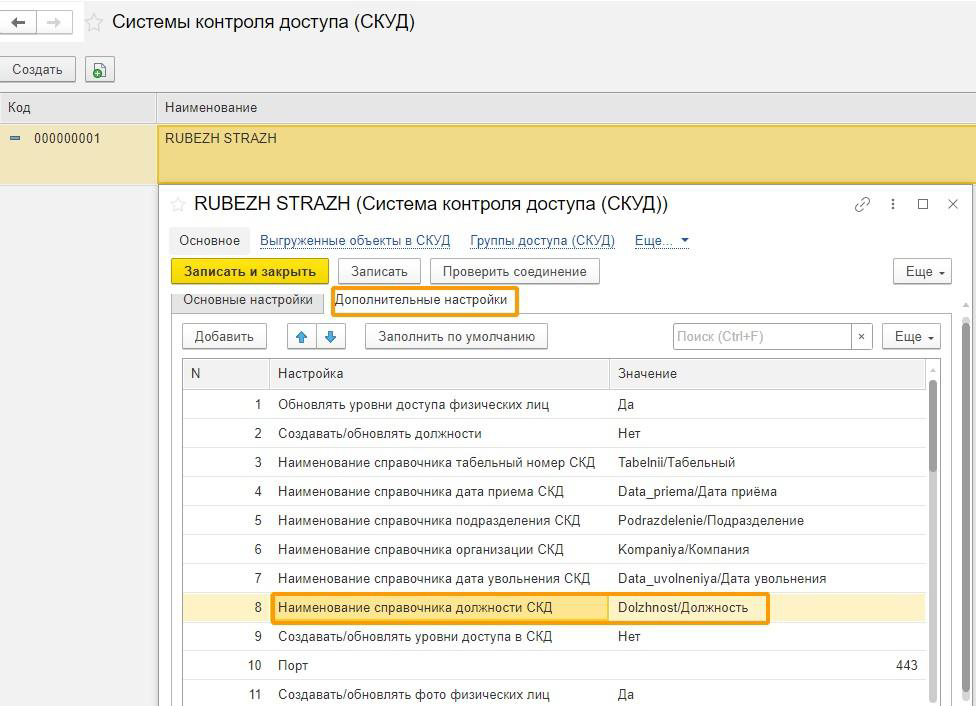
Task: Click Проверить соединение button
Action: click(514, 272)
